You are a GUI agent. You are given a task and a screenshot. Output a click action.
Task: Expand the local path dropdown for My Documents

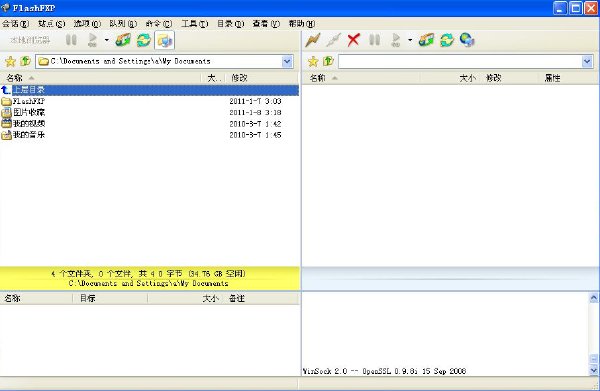[287, 62]
